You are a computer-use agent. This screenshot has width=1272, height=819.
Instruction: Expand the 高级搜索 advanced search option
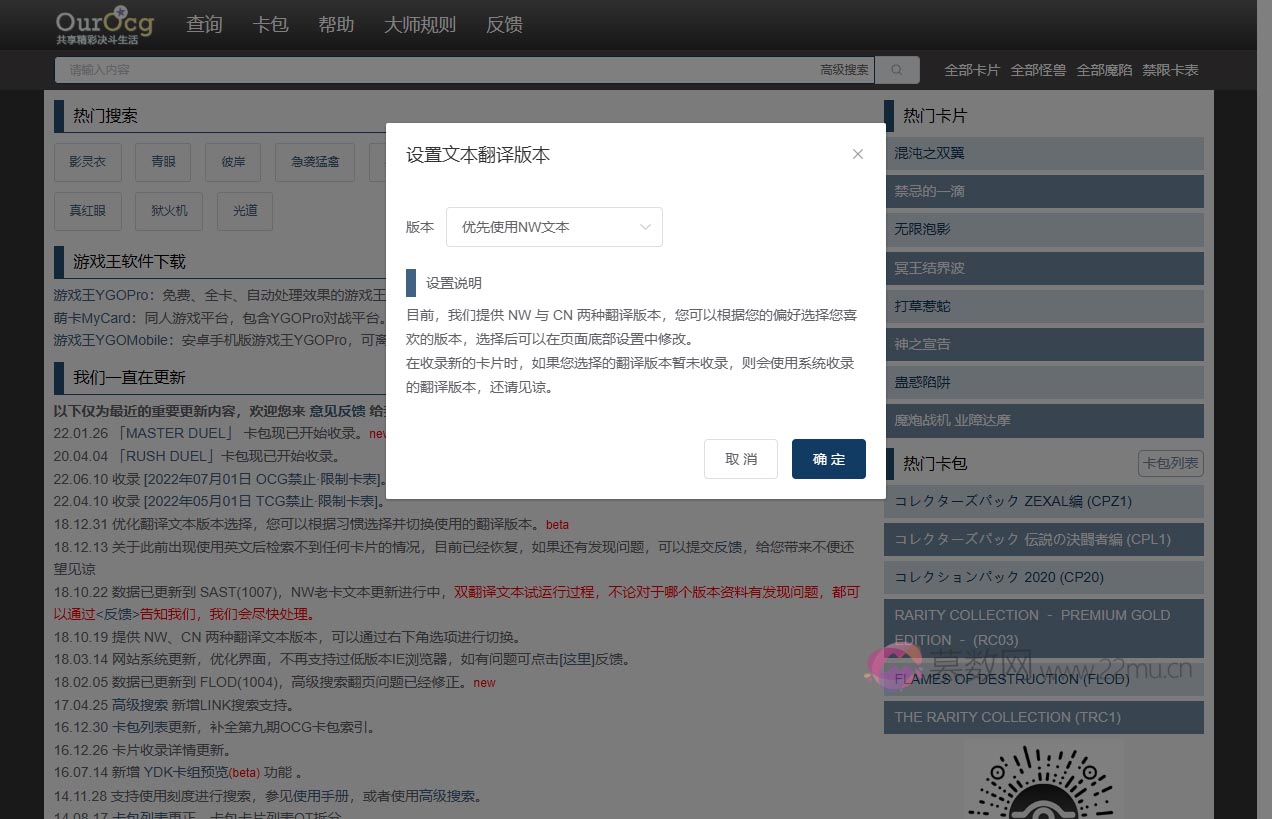pyautogui.click(x=843, y=70)
